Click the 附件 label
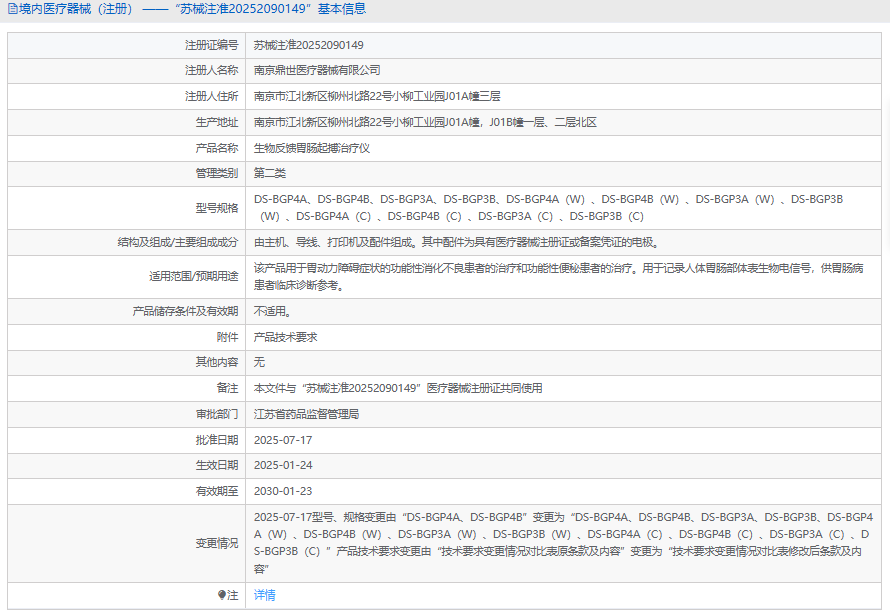The image size is (890, 616). pos(228,337)
